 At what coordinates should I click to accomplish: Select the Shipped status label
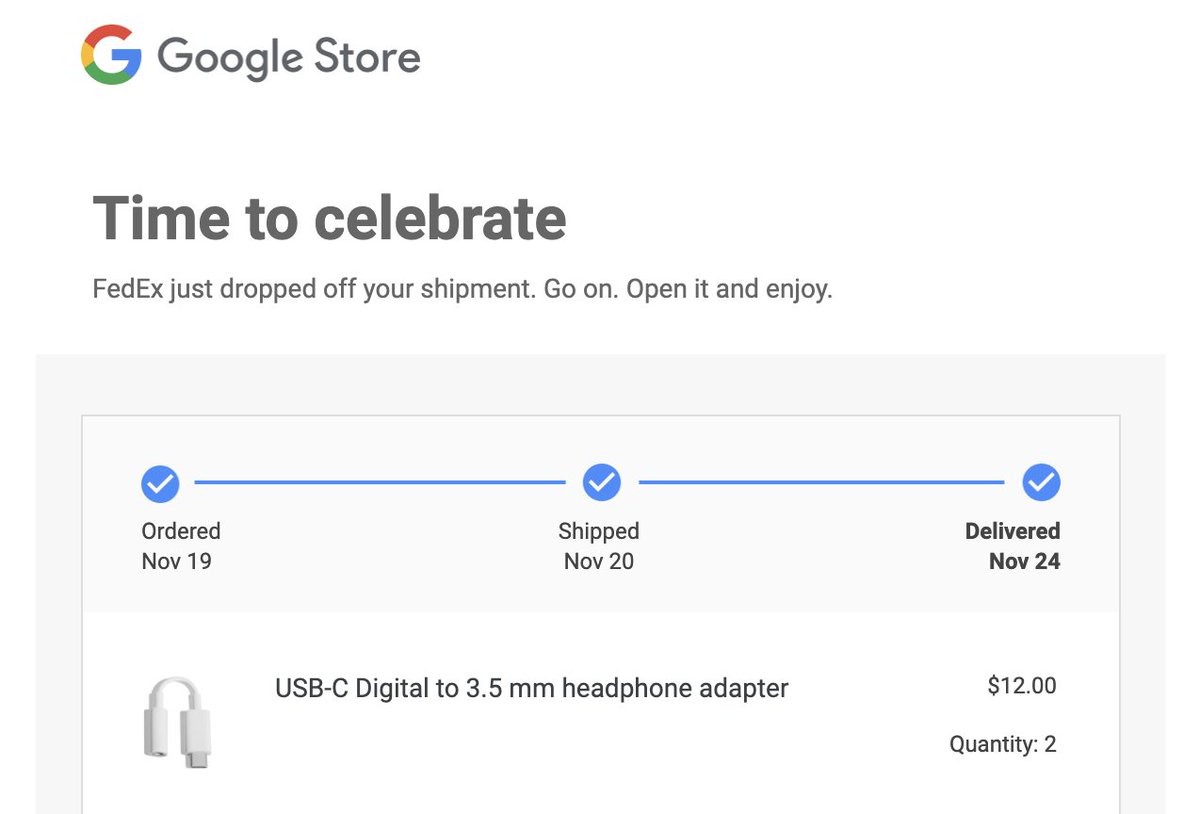pyautogui.click(x=599, y=531)
